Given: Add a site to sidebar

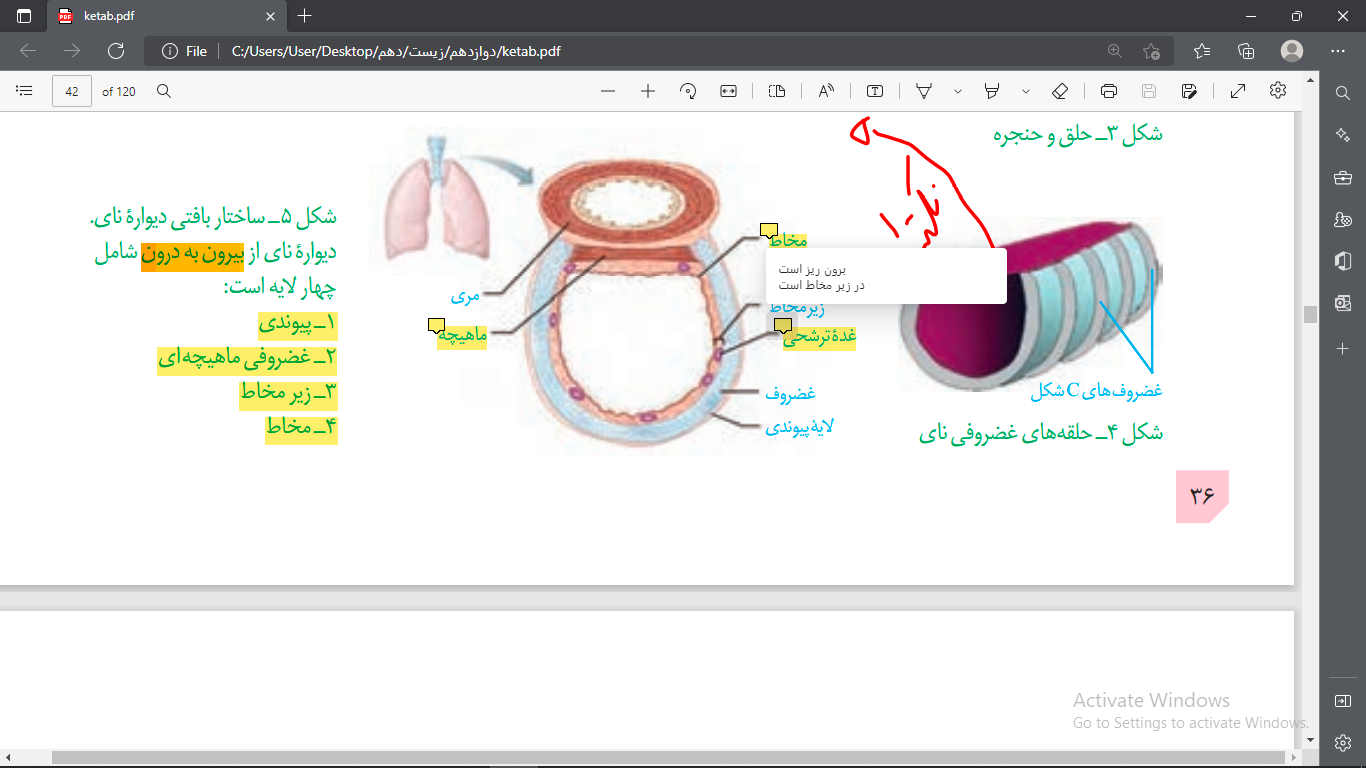Looking at the screenshot, I should click(x=1343, y=349).
